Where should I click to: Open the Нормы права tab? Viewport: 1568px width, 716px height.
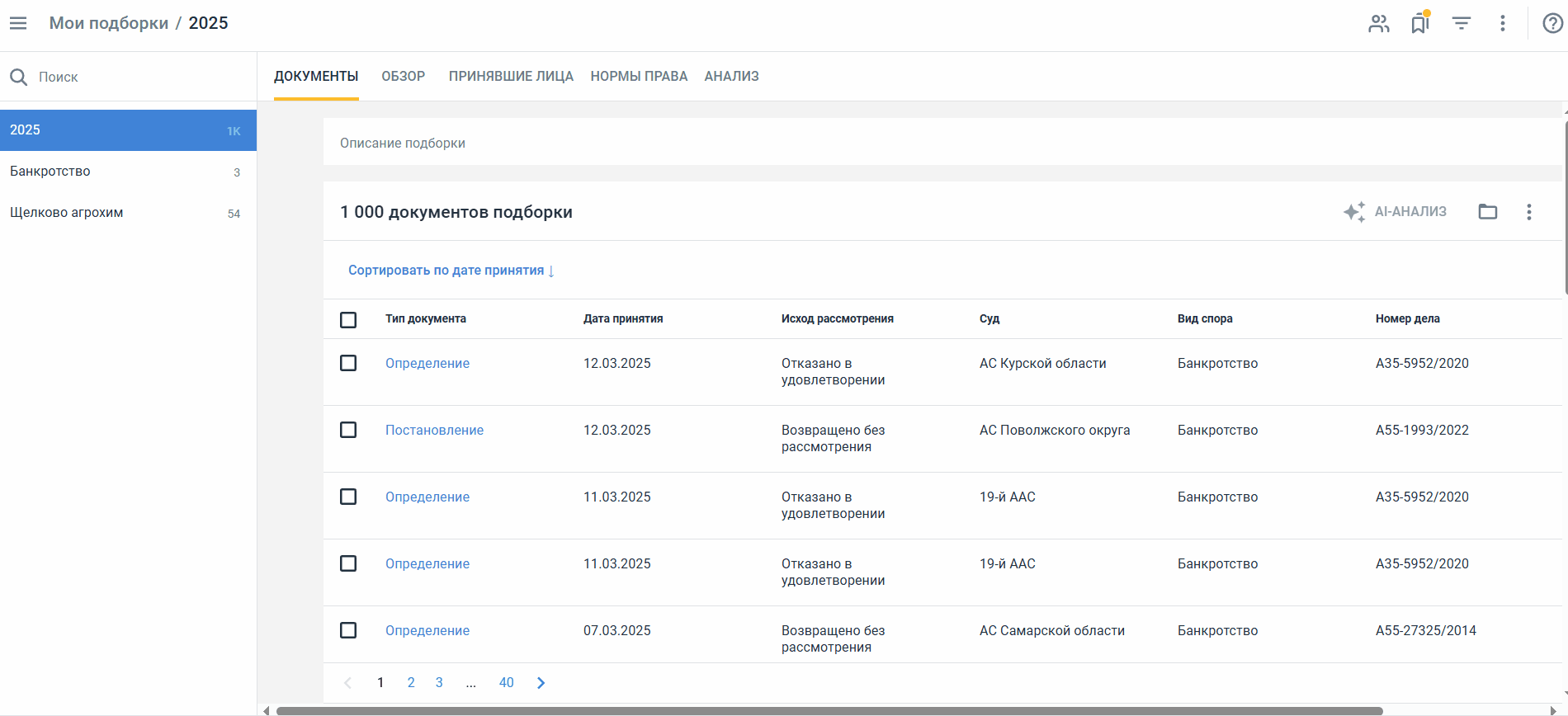click(639, 76)
